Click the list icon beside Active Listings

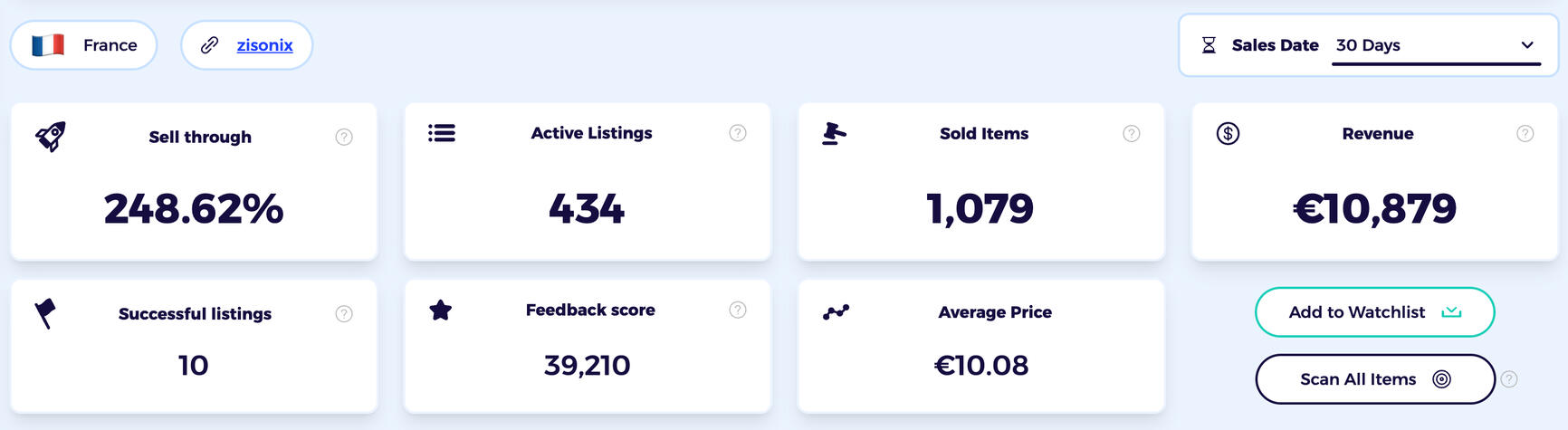pyautogui.click(x=442, y=133)
